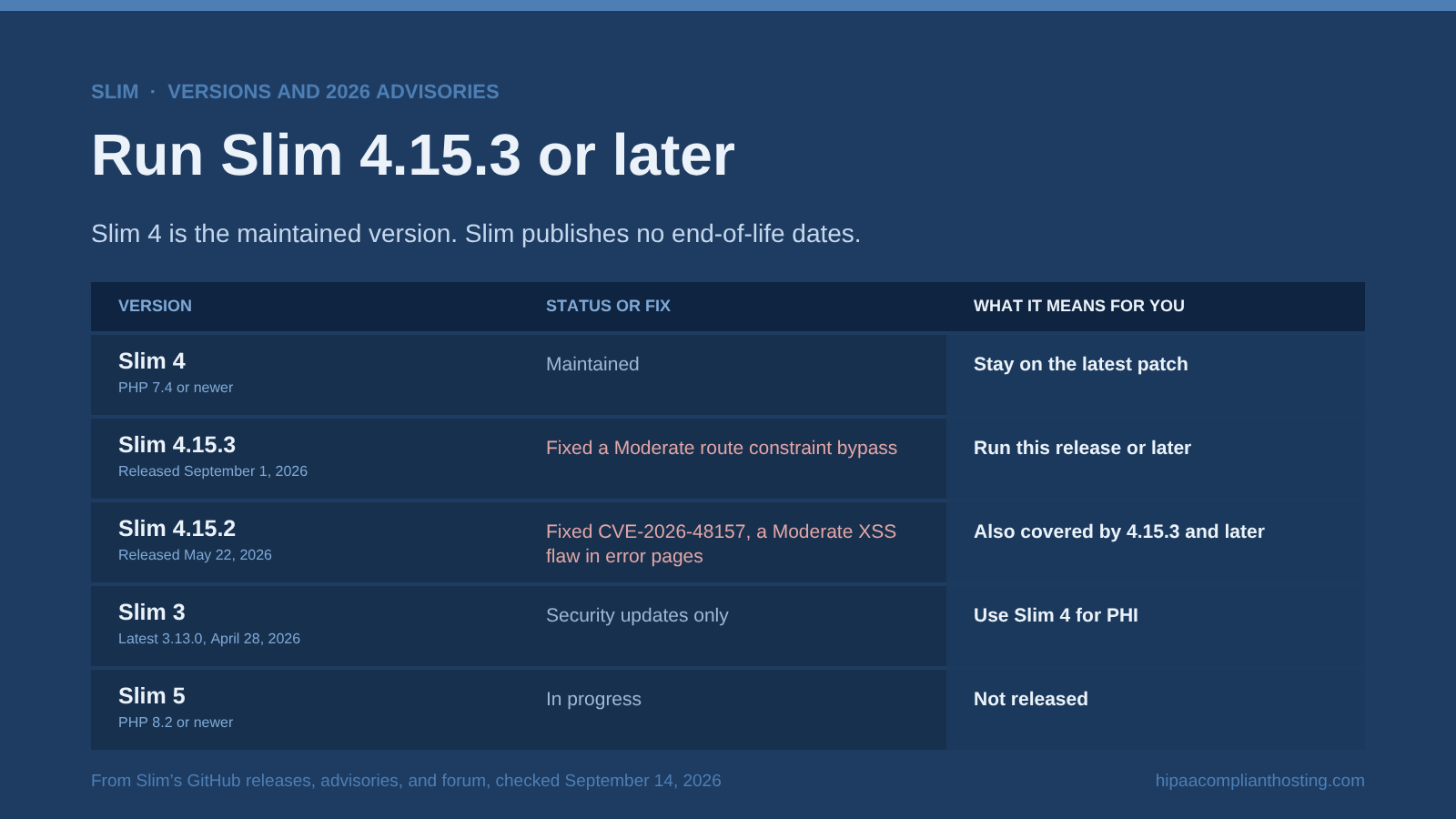Click the 'Run Slim 4.15.3 or later' heading

(412, 155)
